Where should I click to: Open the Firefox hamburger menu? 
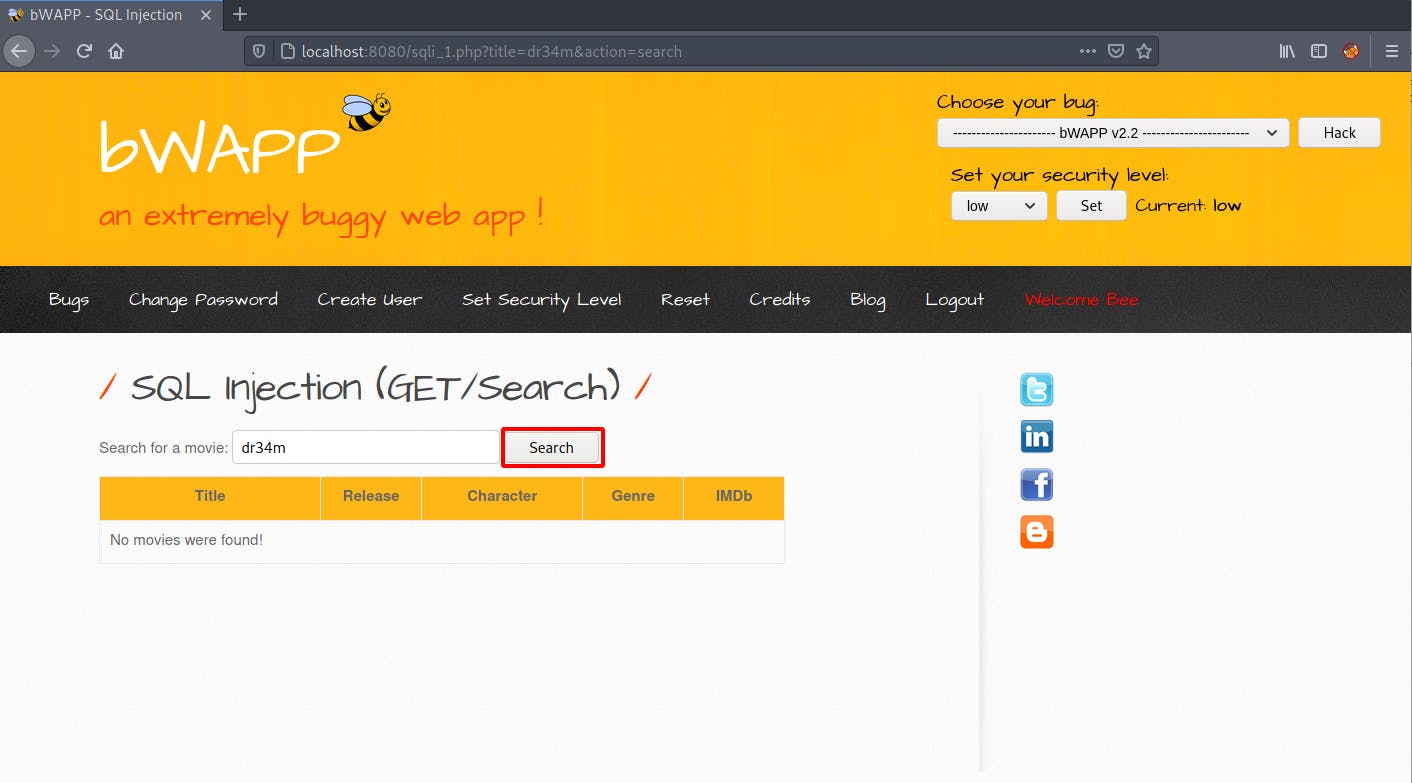point(1391,51)
